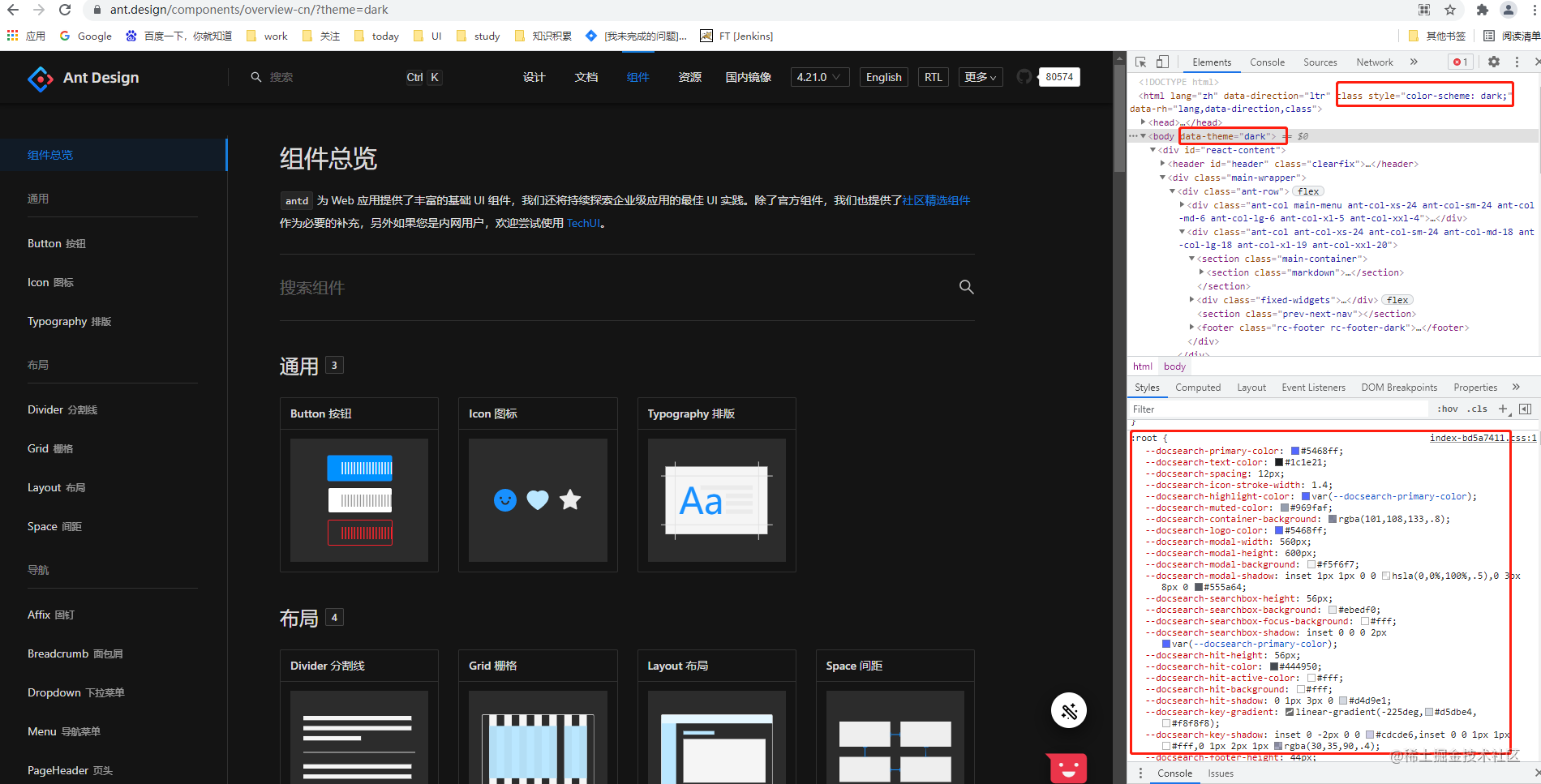Activate the DevTools inspect element picker
The image size is (1541, 784).
click(x=1140, y=62)
